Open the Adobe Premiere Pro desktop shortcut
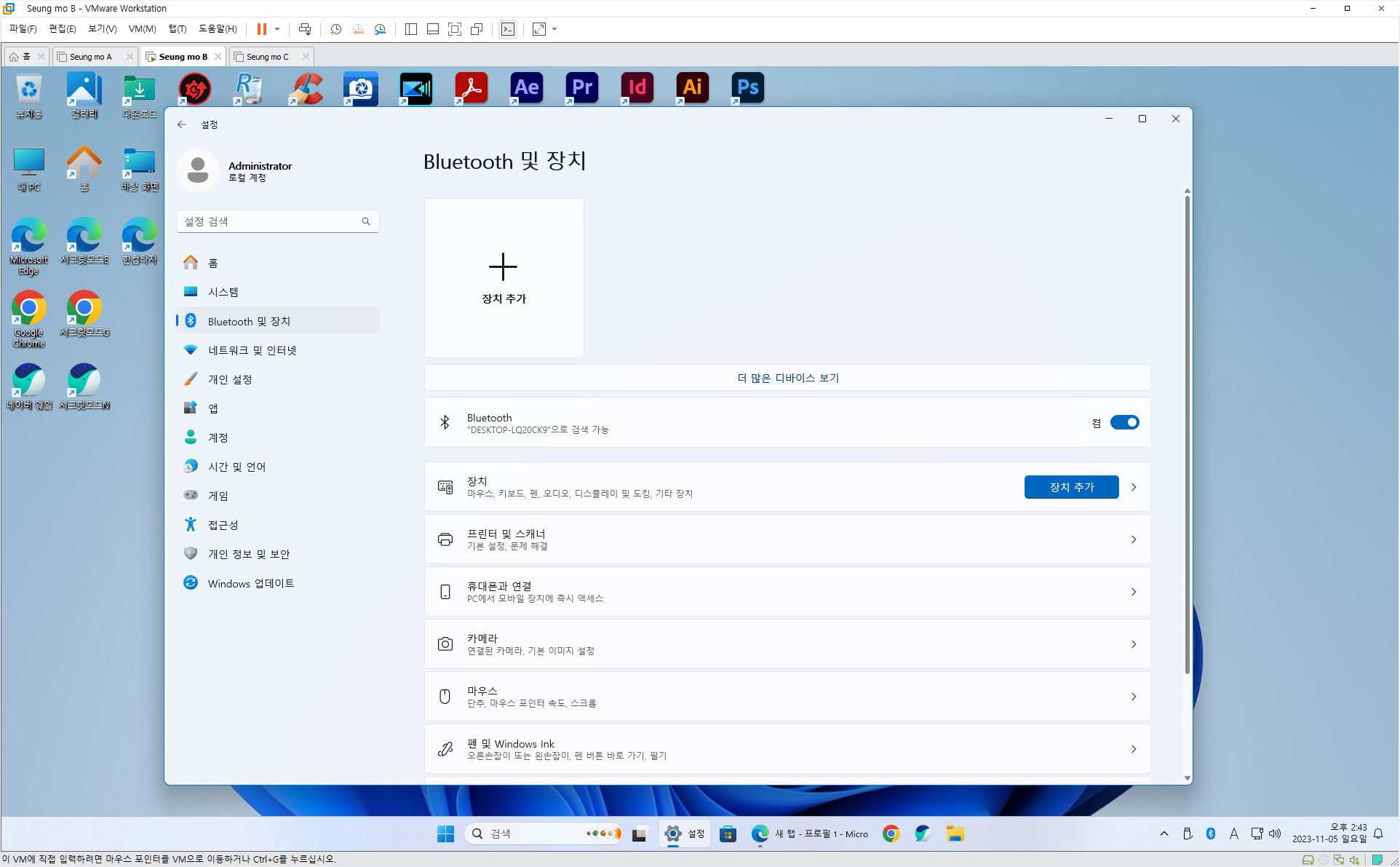The image size is (1400, 867). coord(581,88)
